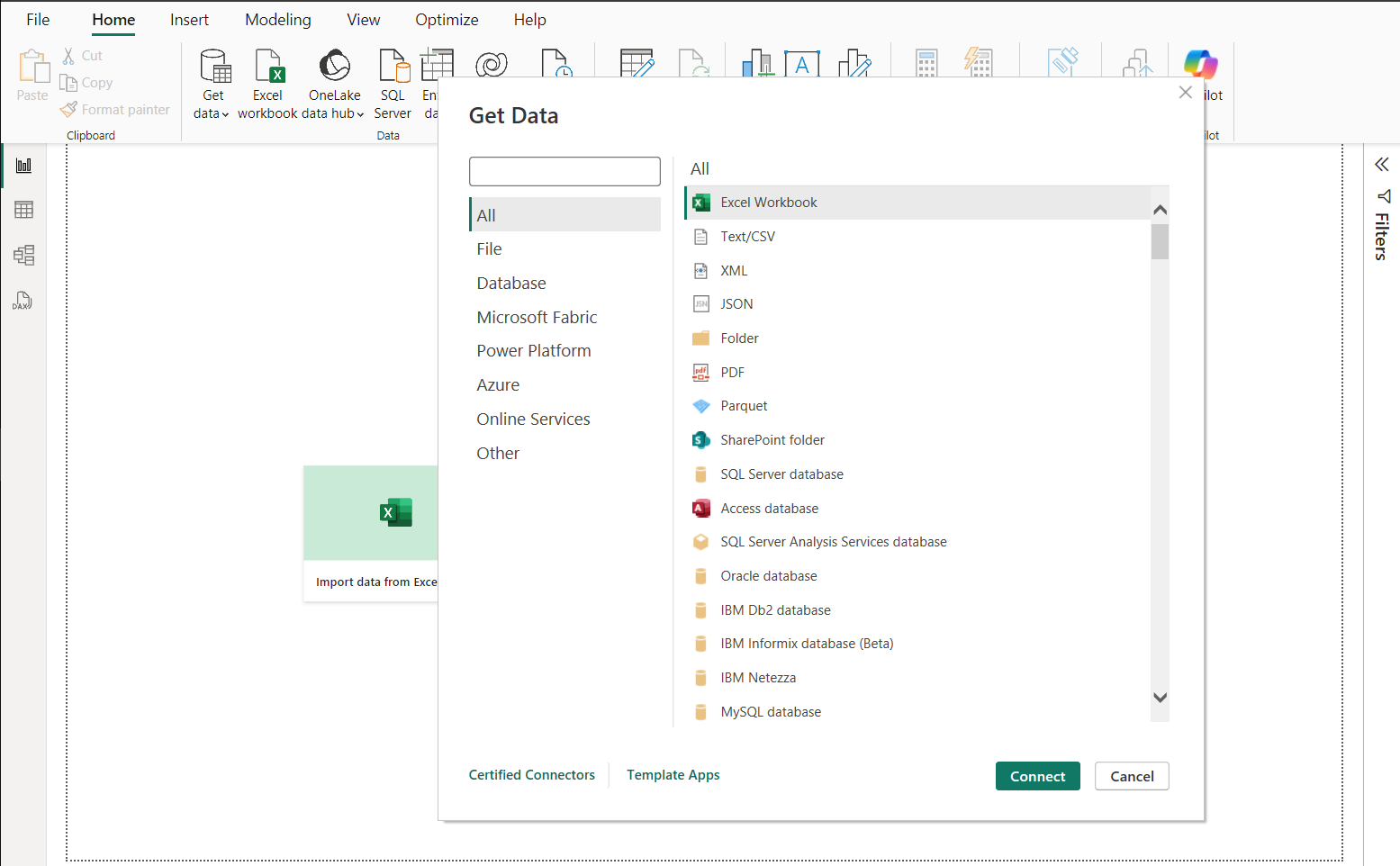Viewport: 1400px width, 866px height.
Task: Click the Get Data search box
Action: (565, 172)
